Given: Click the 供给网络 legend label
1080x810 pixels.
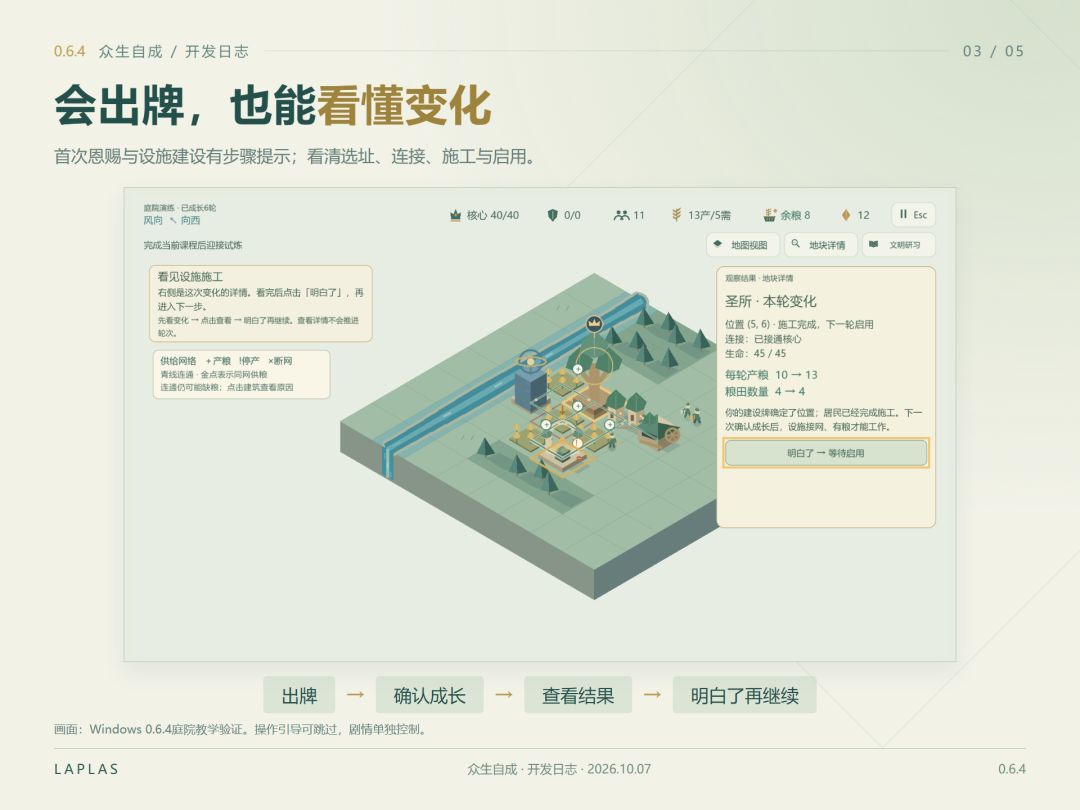Looking at the screenshot, I should pos(178,361).
